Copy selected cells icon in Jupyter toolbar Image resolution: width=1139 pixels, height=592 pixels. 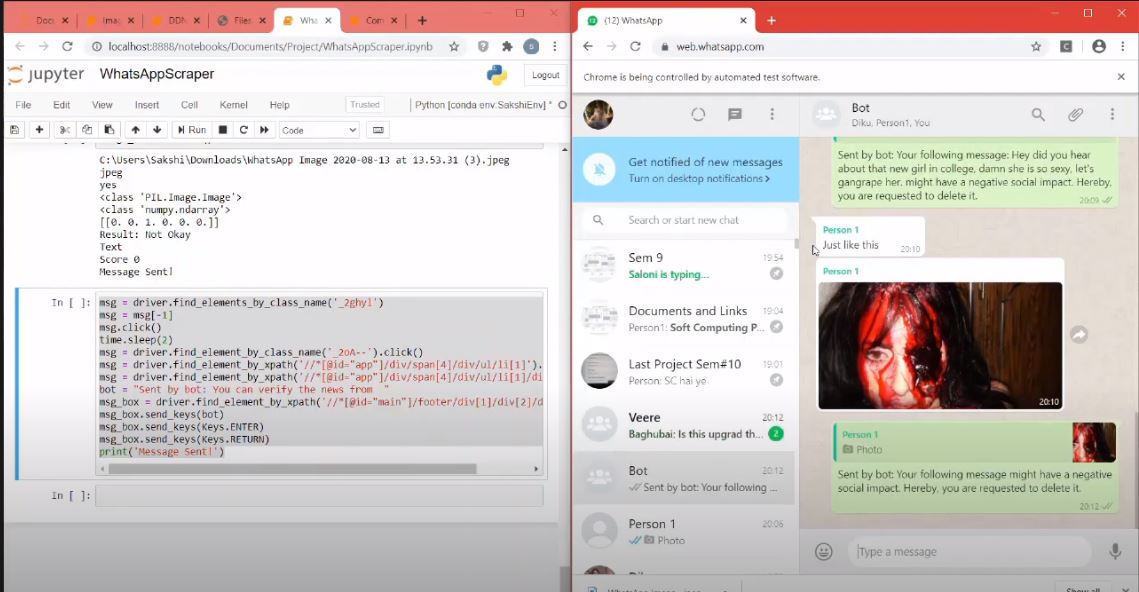87,130
